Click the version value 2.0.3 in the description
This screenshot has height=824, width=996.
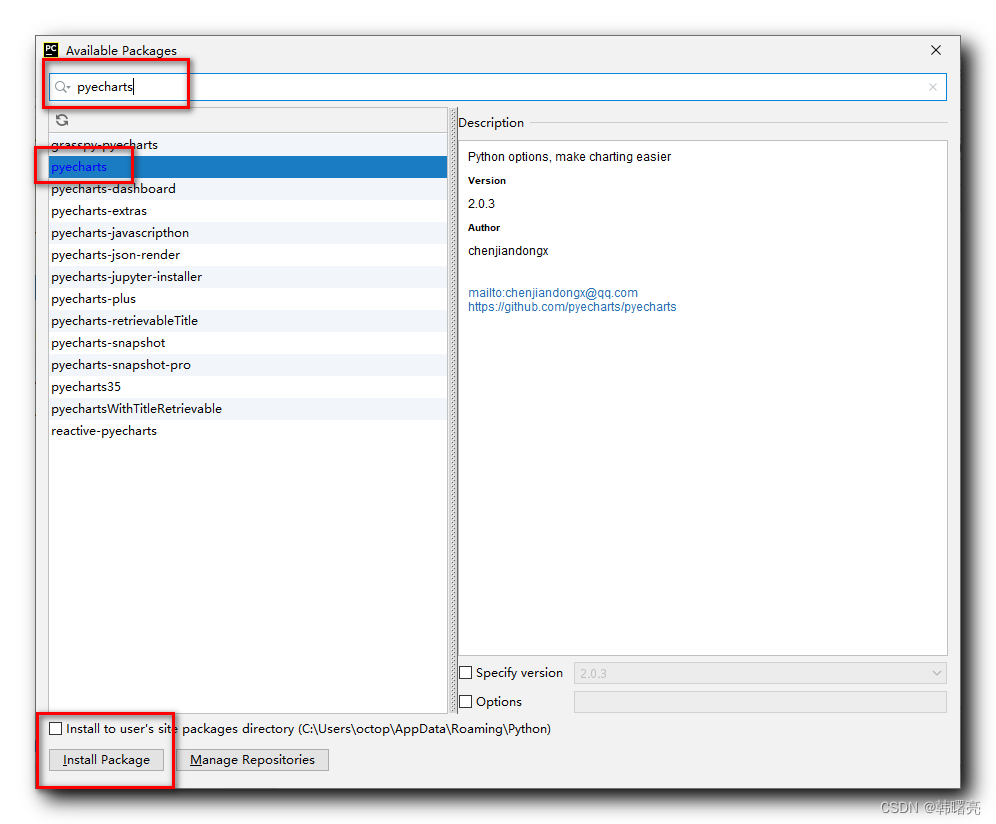click(481, 204)
